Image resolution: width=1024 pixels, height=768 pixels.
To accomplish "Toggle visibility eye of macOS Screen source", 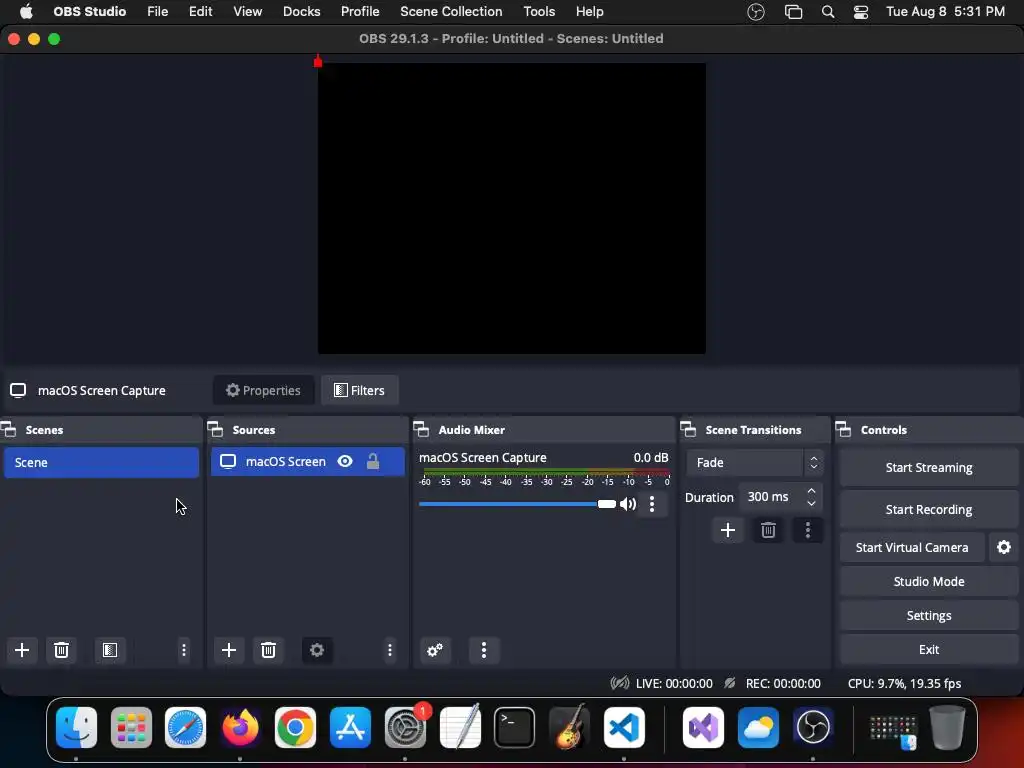I will 345,462.
